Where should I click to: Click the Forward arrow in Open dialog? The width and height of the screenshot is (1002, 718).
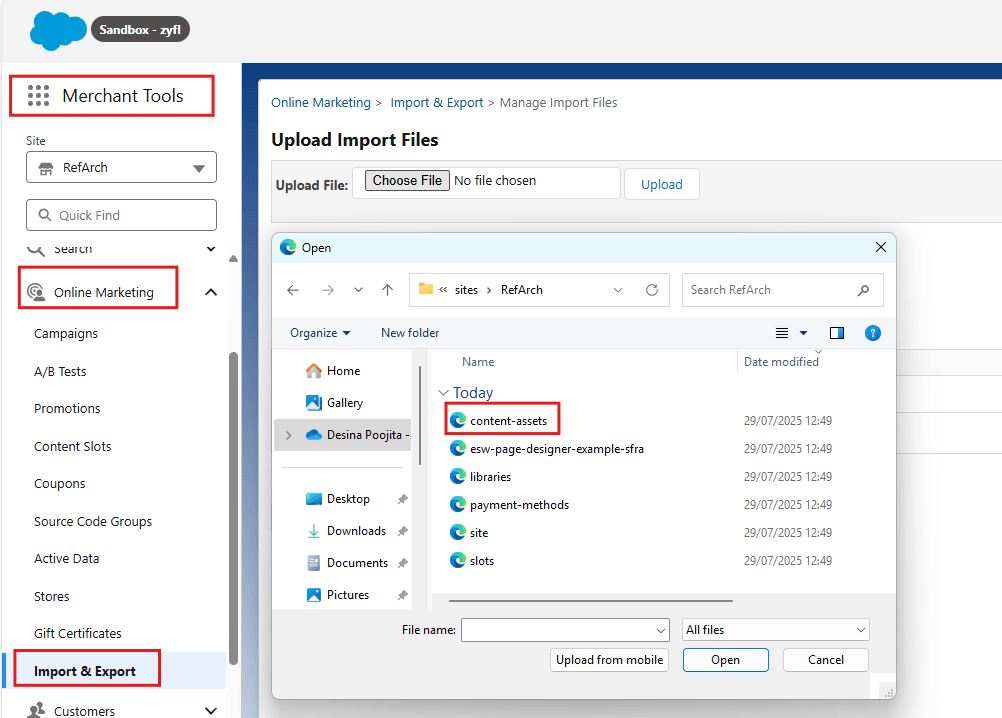pos(328,290)
